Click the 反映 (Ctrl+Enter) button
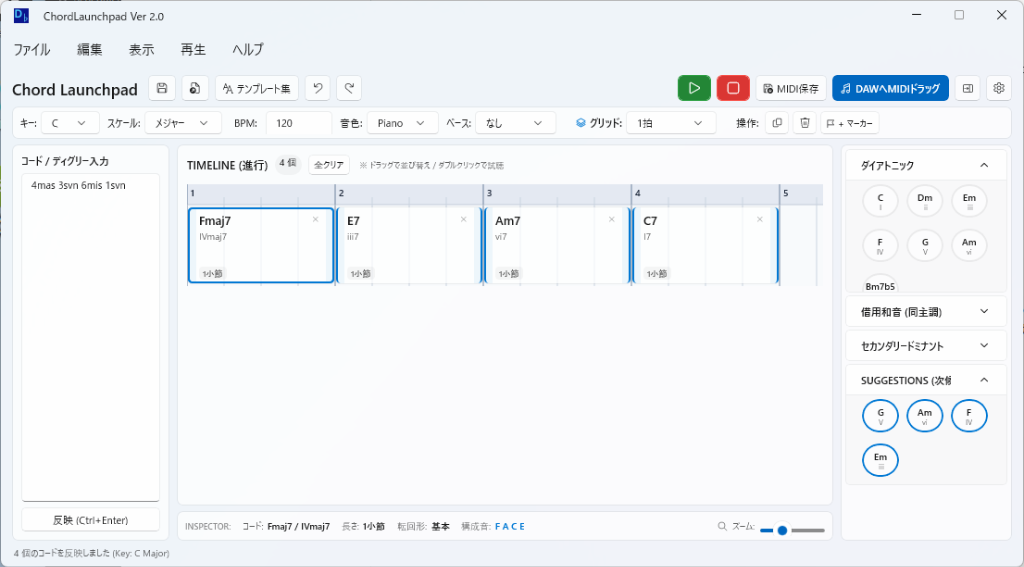 [x=90, y=520]
